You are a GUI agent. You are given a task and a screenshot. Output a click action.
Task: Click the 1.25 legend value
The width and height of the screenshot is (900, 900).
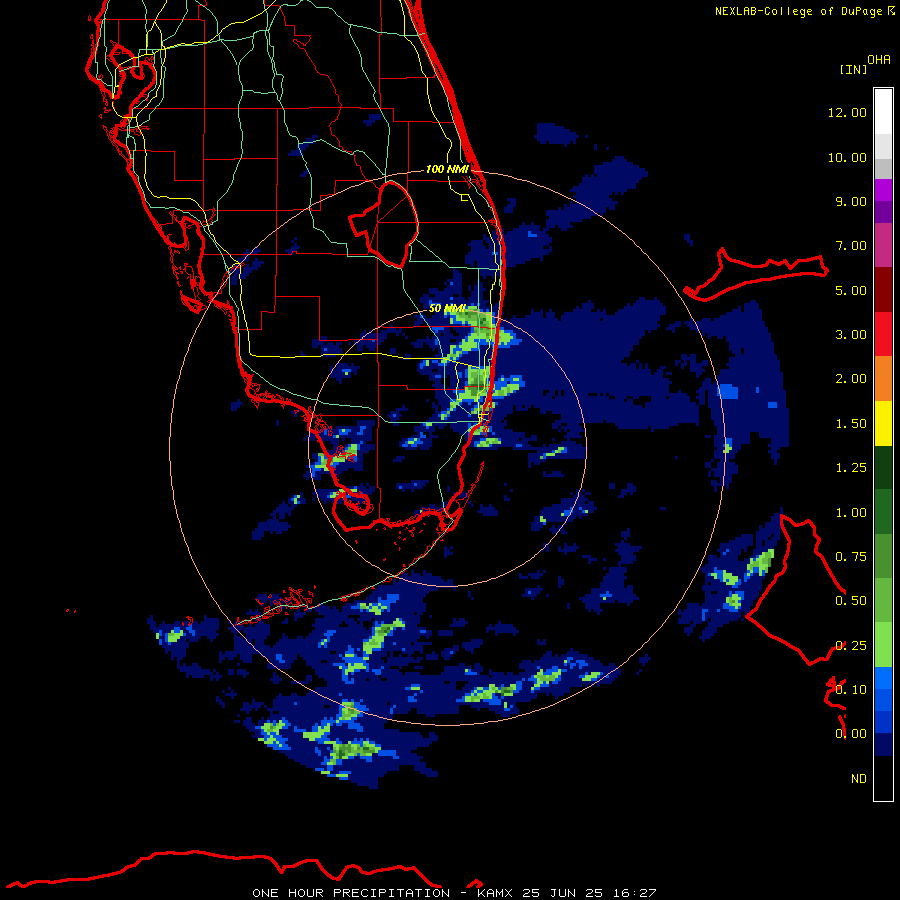click(x=851, y=468)
